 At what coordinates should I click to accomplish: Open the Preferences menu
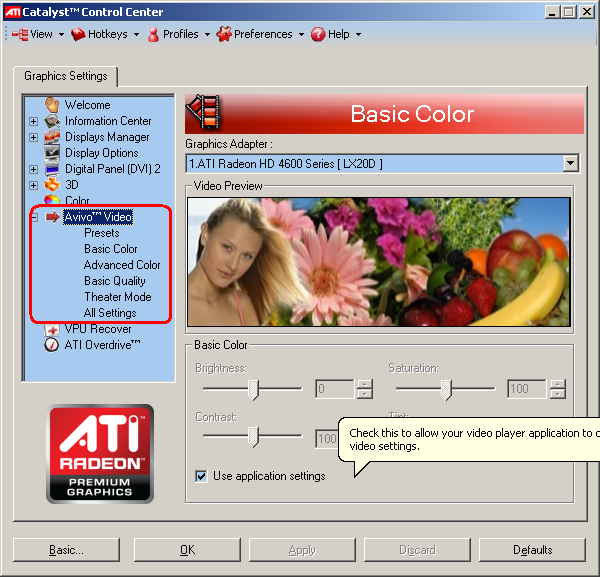tap(263, 34)
